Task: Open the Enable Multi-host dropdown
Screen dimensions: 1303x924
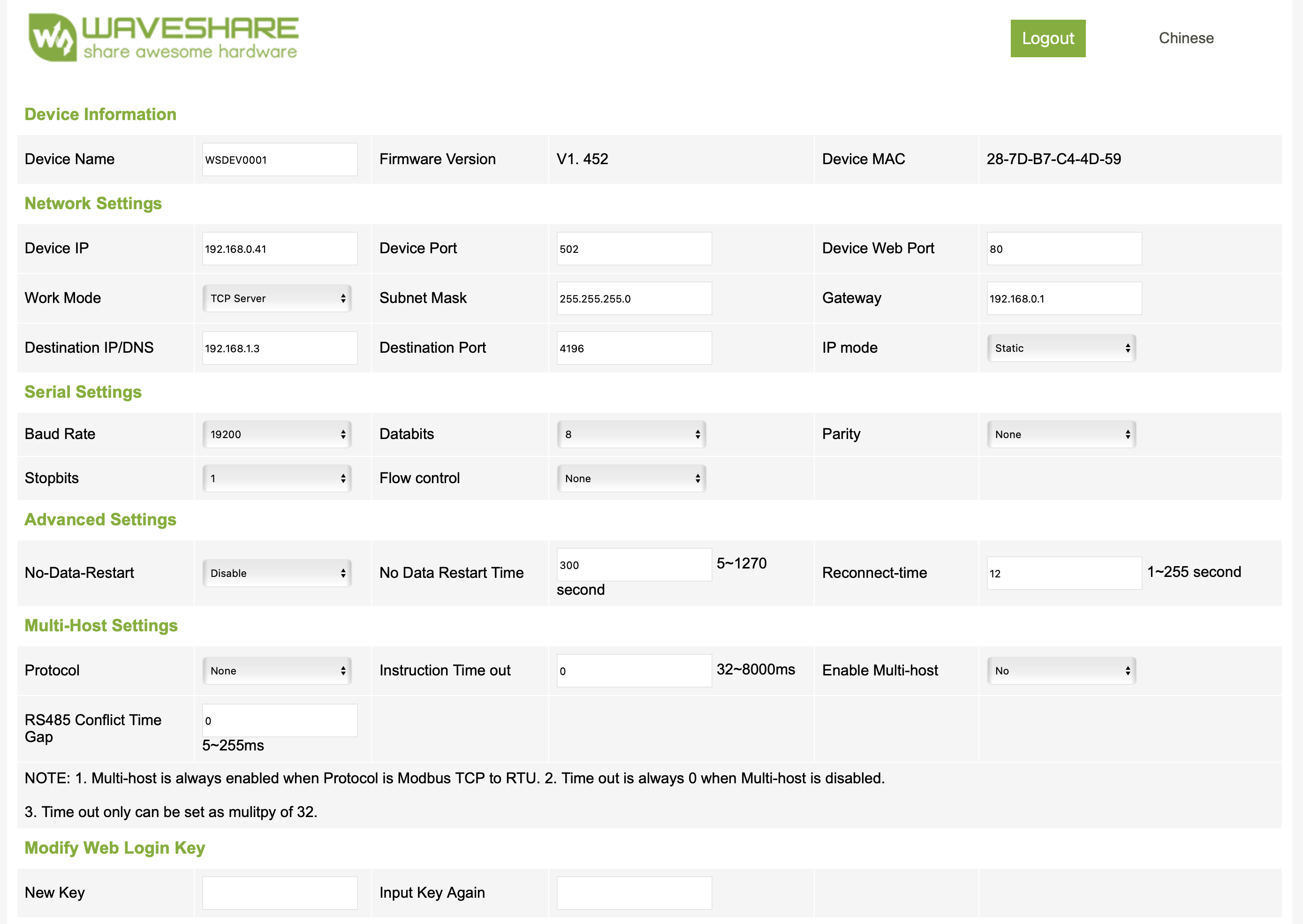Action: point(1061,671)
